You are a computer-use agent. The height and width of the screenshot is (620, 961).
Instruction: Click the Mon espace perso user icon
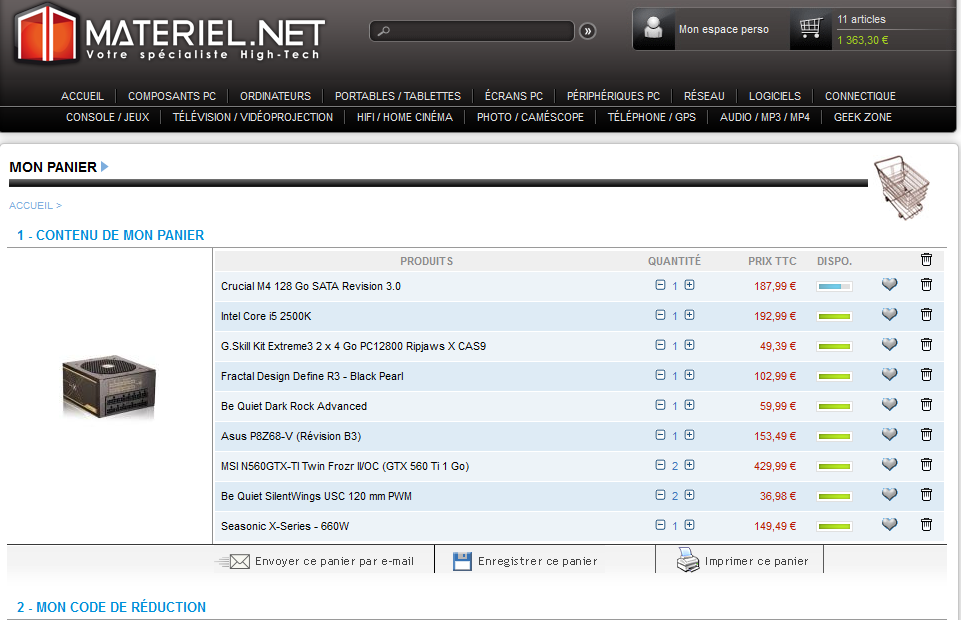tap(654, 29)
